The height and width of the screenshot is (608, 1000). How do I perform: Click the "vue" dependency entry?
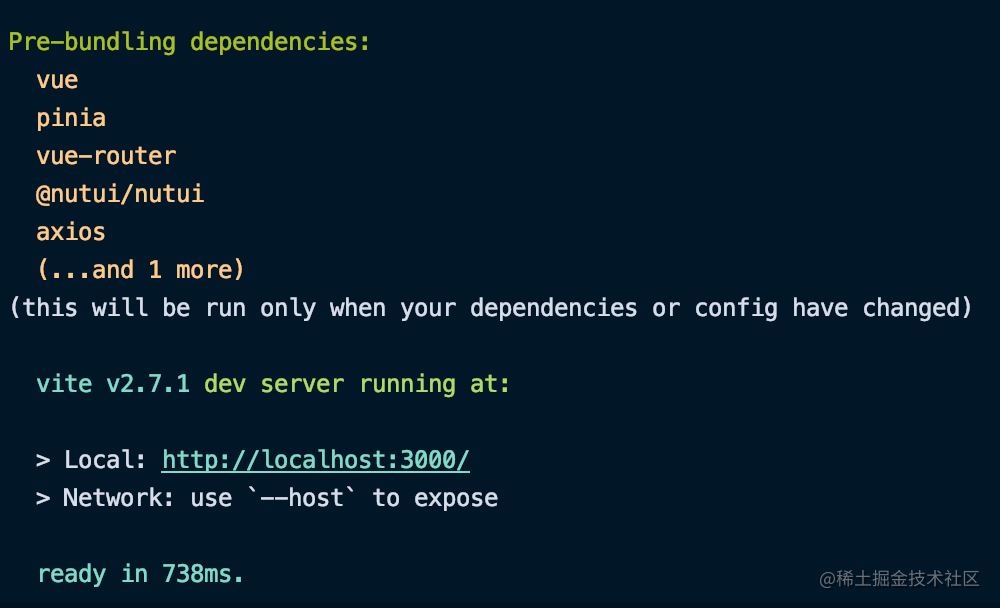point(57,80)
